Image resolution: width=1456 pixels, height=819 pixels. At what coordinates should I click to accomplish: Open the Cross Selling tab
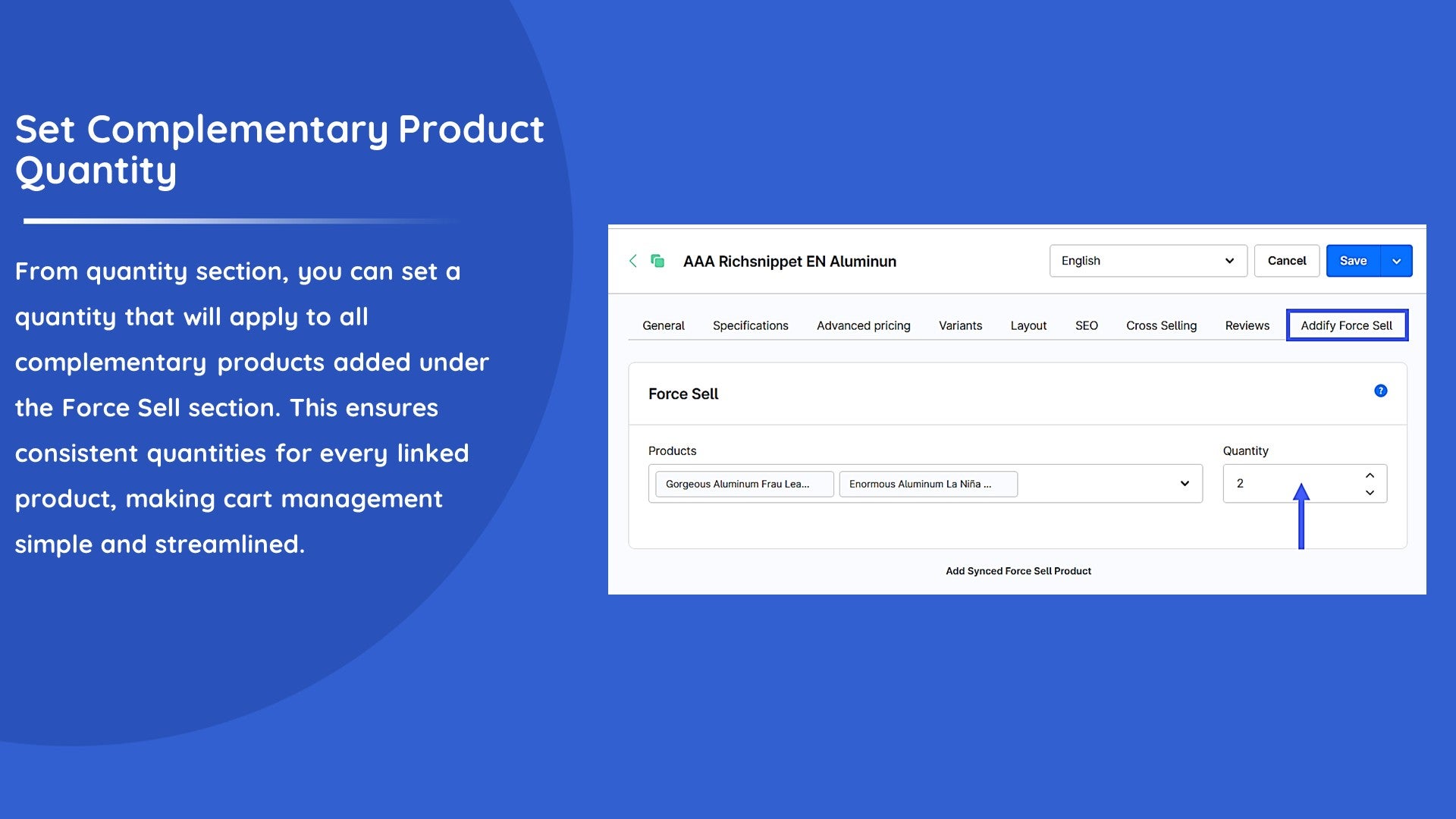[1161, 325]
